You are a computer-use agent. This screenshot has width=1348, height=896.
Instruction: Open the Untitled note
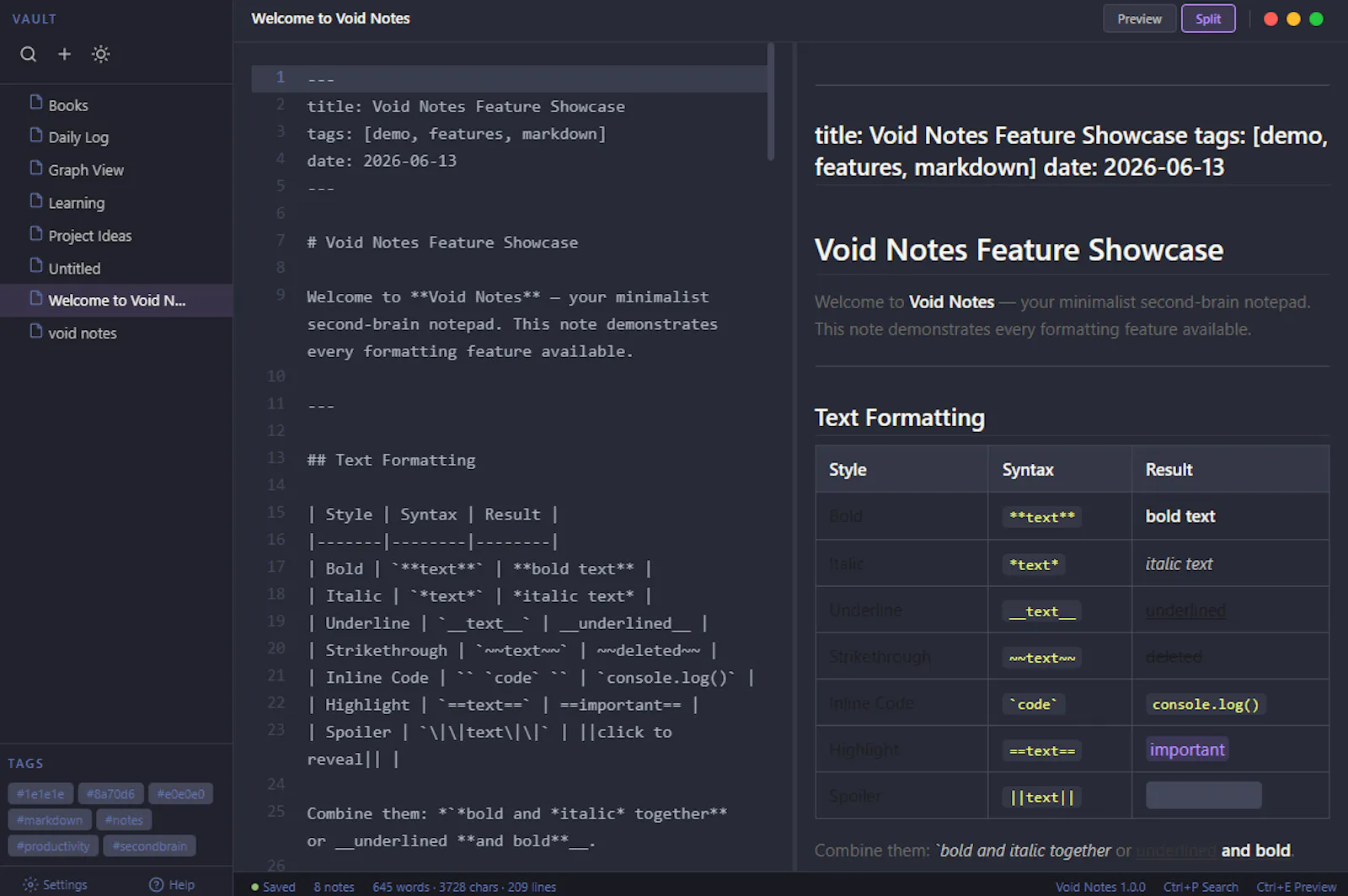[116, 268]
